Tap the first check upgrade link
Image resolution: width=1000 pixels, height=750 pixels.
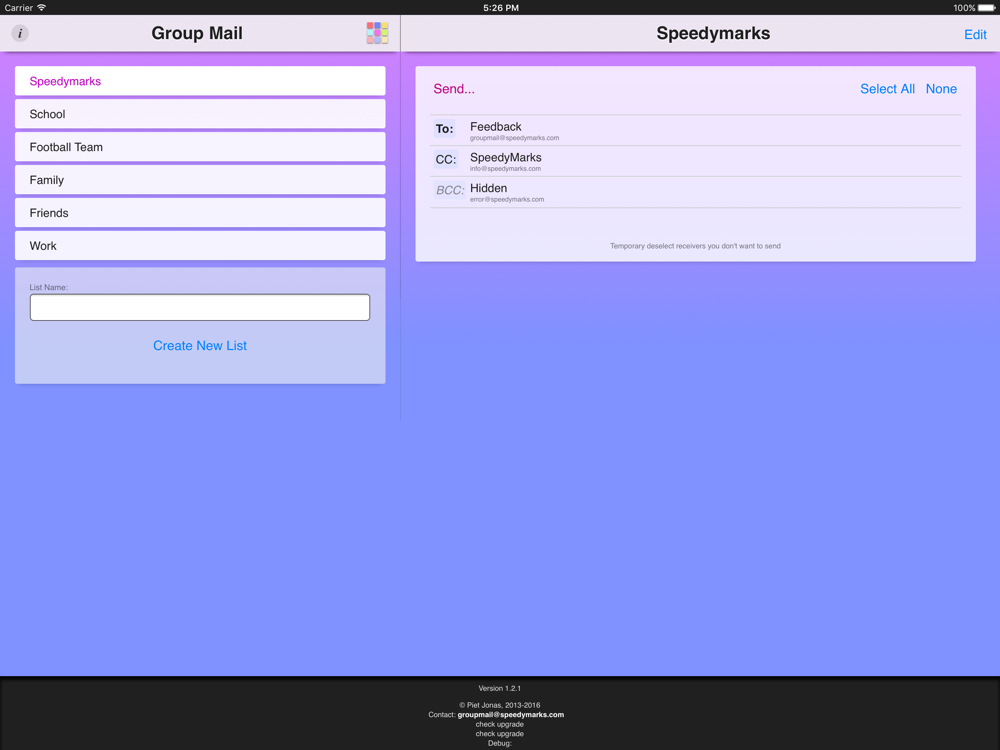tap(499, 724)
